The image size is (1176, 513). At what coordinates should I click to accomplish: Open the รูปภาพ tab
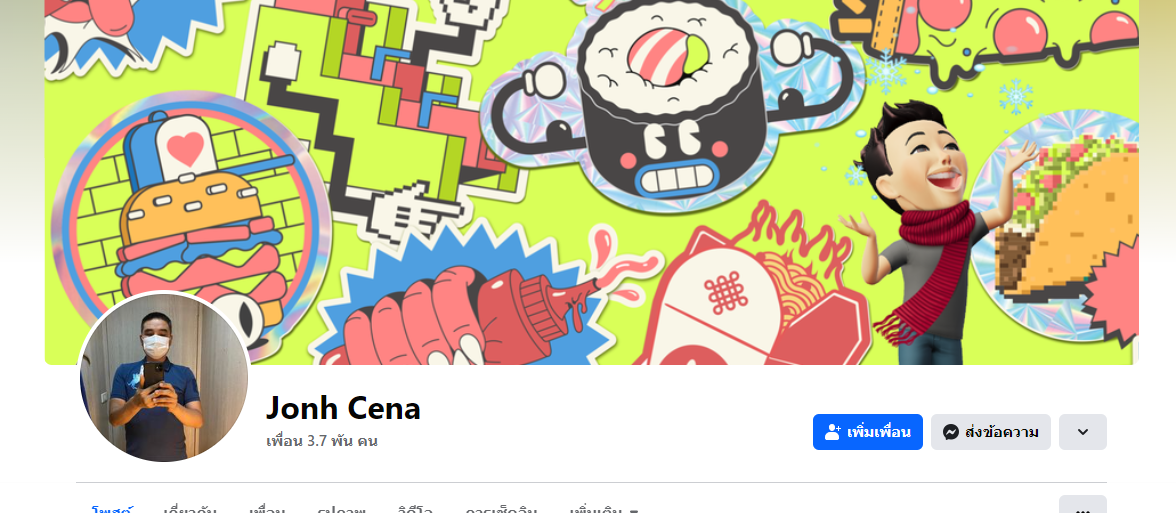coord(340,508)
